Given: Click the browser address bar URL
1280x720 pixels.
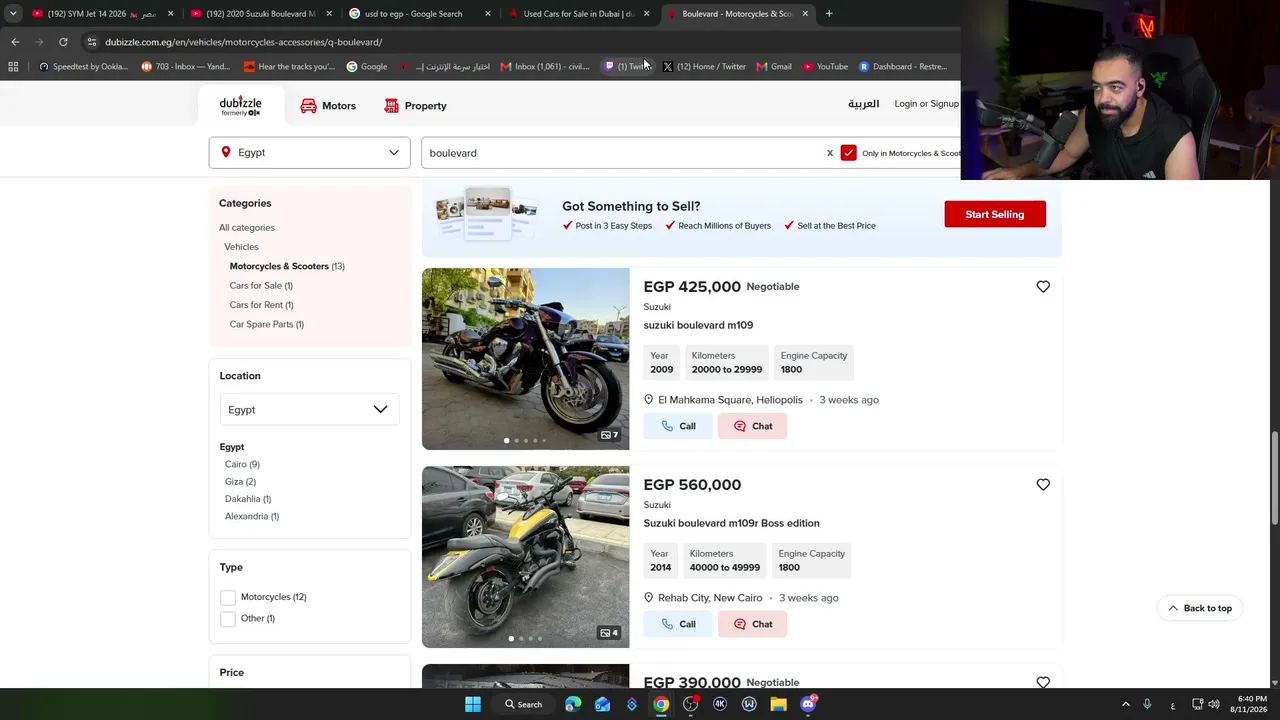Looking at the screenshot, I should [244, 42].
